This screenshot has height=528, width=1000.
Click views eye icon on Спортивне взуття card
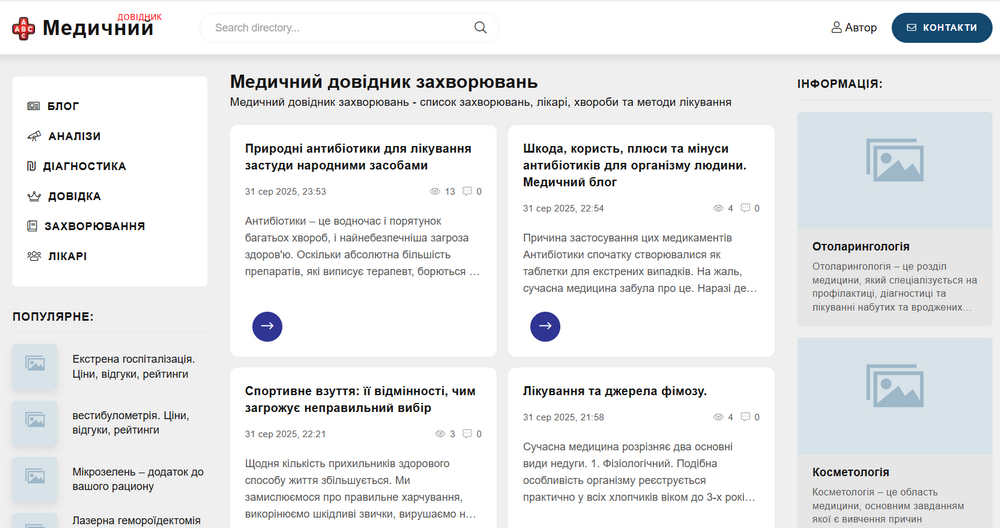coord(440,434)
